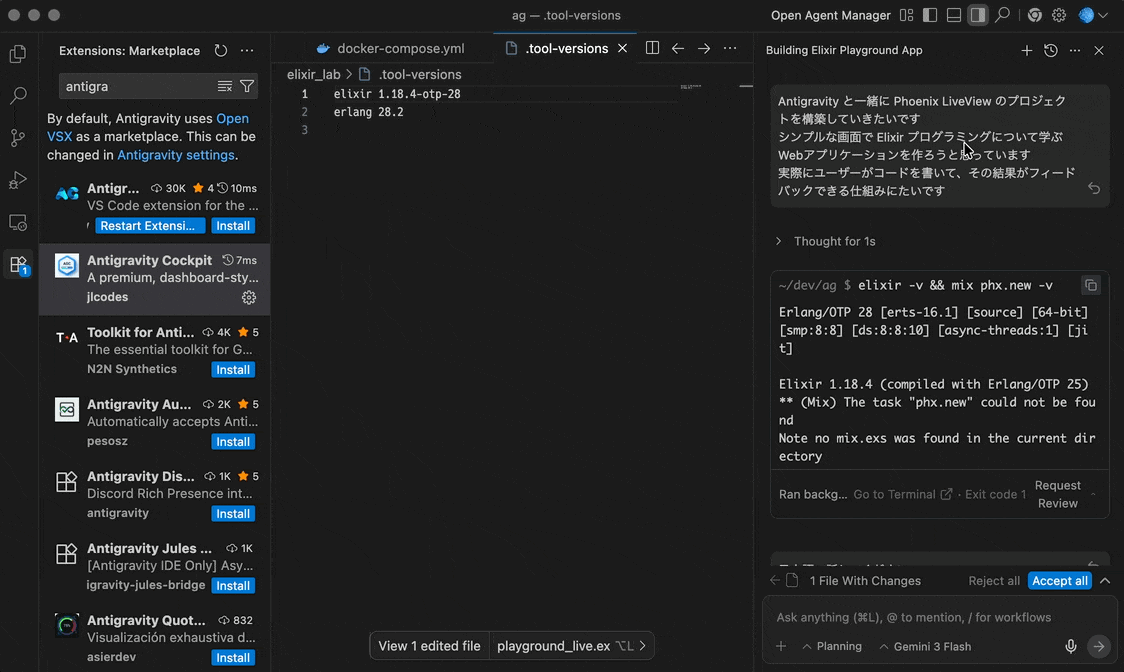Expand the Thought for 1s section
This screenshot has height=672, width=1124.
pyautogui.click(x=826, y=241)
